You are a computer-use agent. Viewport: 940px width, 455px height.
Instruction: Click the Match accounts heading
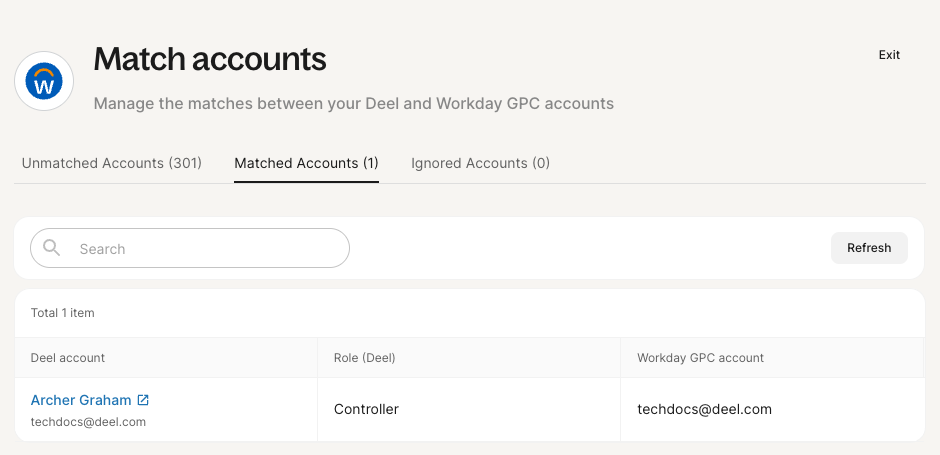pos(210,59)
